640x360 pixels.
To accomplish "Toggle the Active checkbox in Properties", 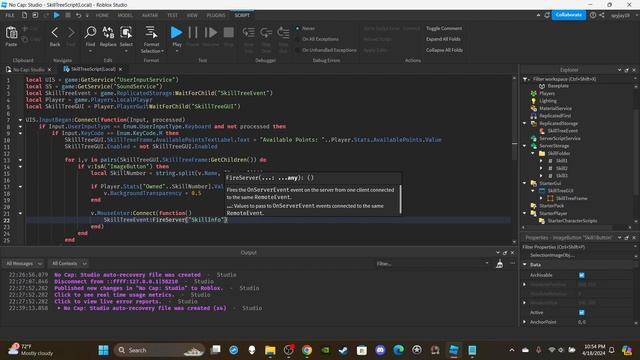I will click(582, 313).
